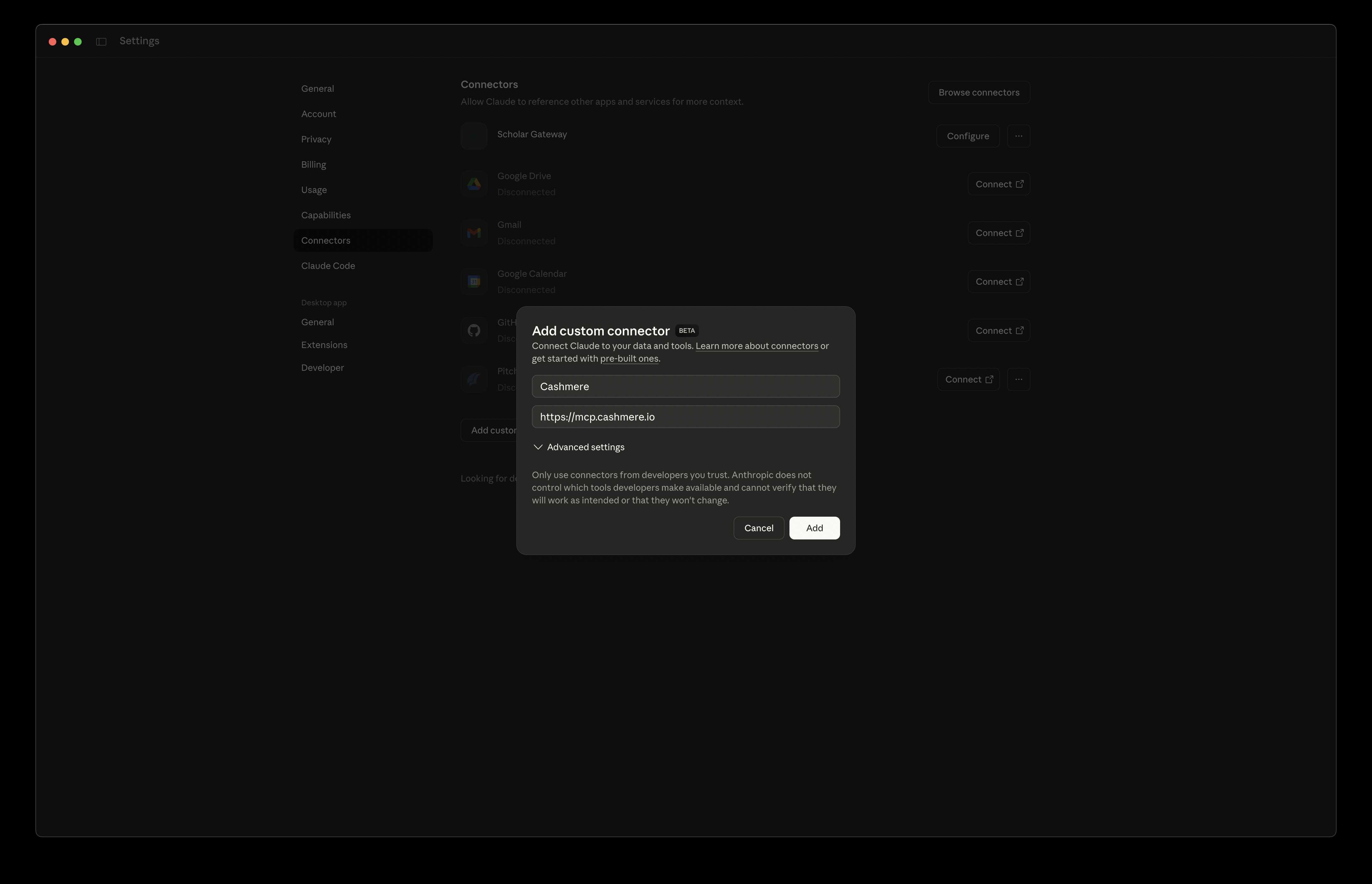Click the Scholar Gateway connector icon

tap(474, 136)
